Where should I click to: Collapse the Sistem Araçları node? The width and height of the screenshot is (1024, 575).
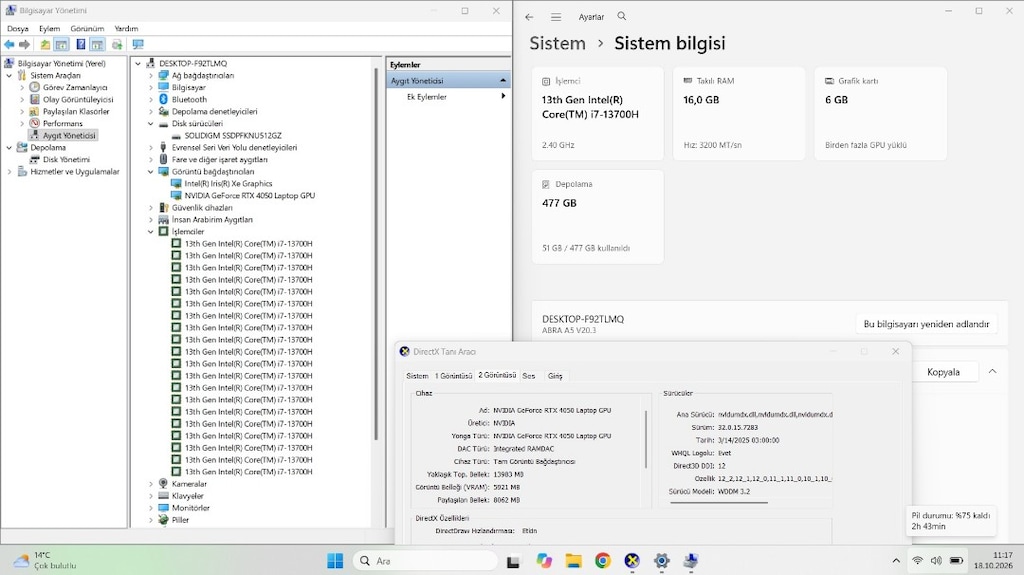9,76
